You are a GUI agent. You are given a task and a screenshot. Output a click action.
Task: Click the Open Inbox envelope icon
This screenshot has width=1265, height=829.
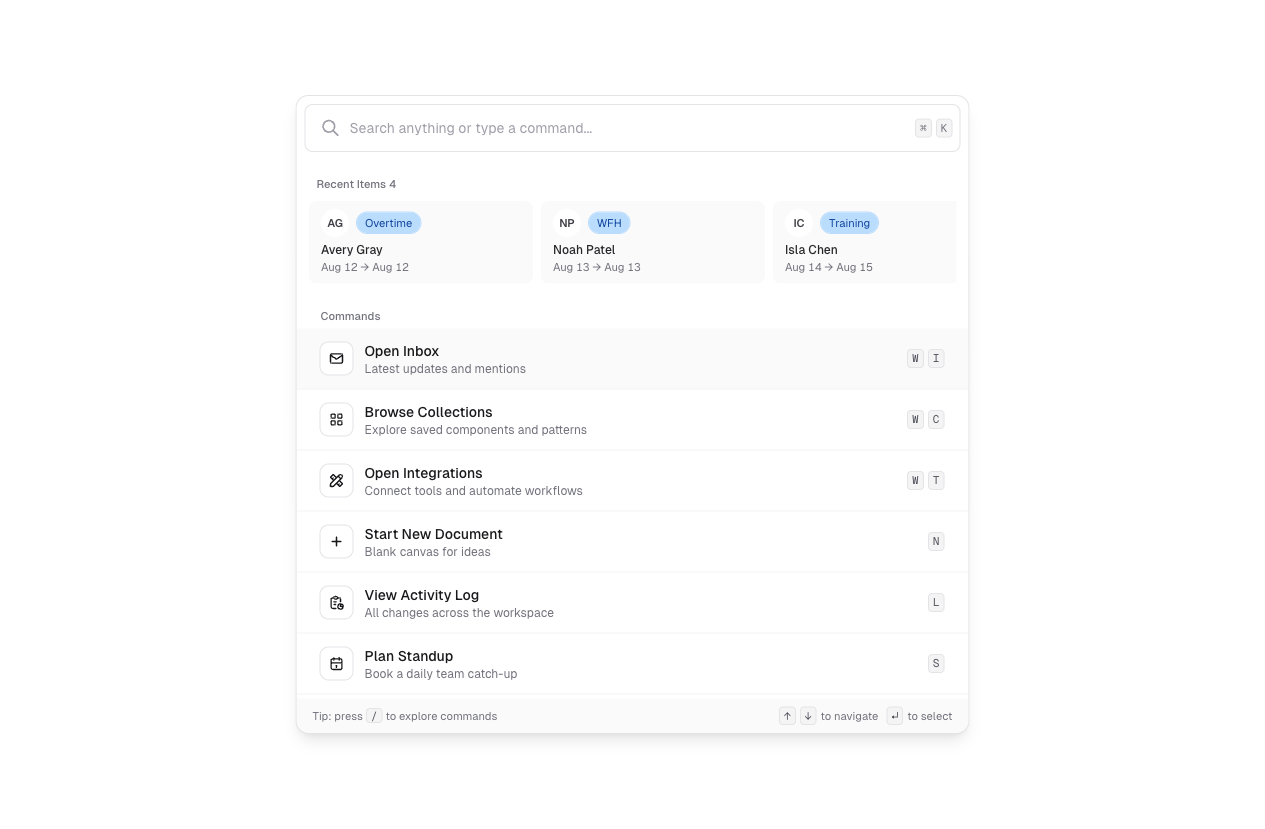tap(336, 359)
